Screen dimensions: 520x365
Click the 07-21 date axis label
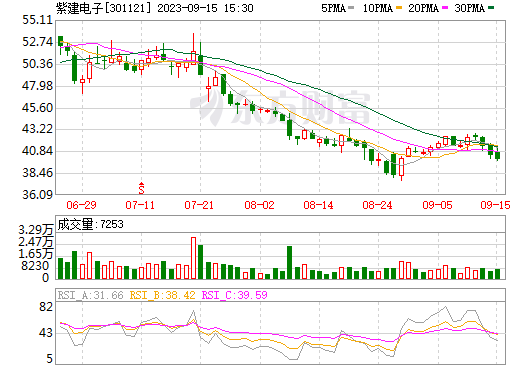(199, 205)
